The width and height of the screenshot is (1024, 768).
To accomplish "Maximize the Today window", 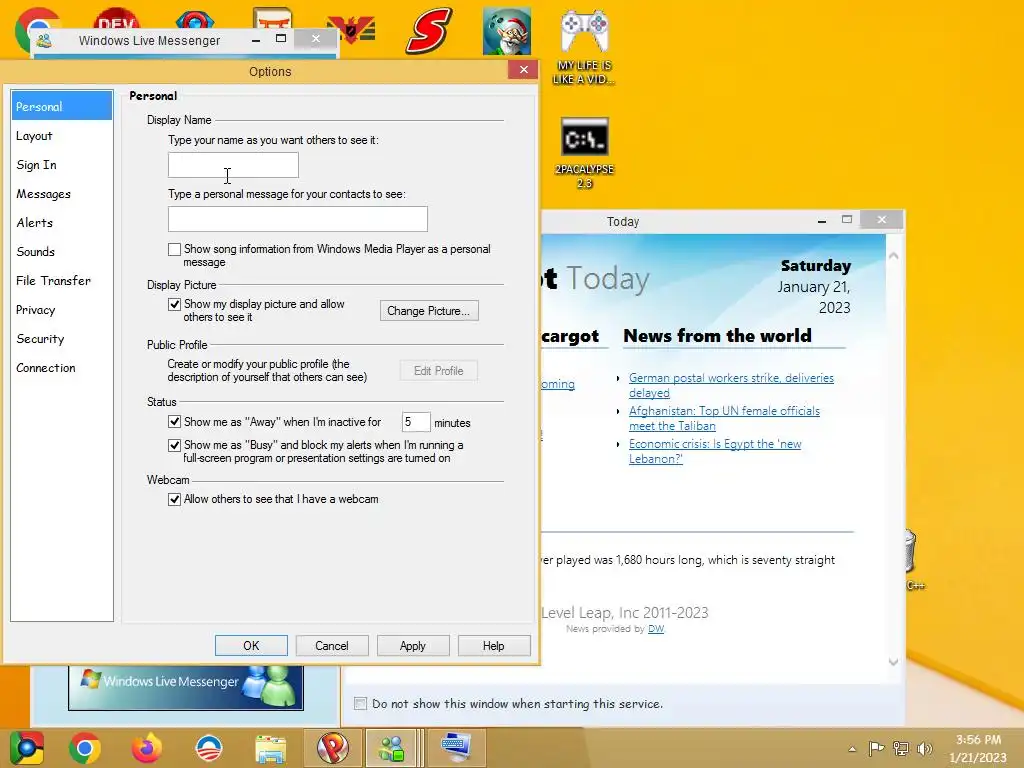I will [846, 220].
